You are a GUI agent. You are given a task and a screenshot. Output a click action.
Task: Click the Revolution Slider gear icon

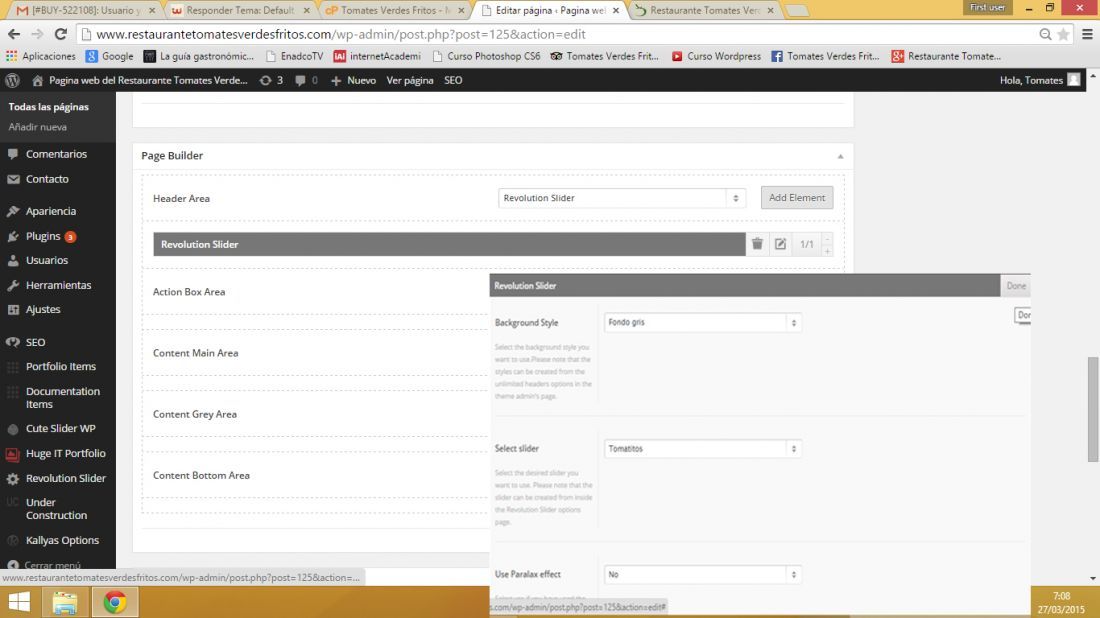[x=13, y=478]
